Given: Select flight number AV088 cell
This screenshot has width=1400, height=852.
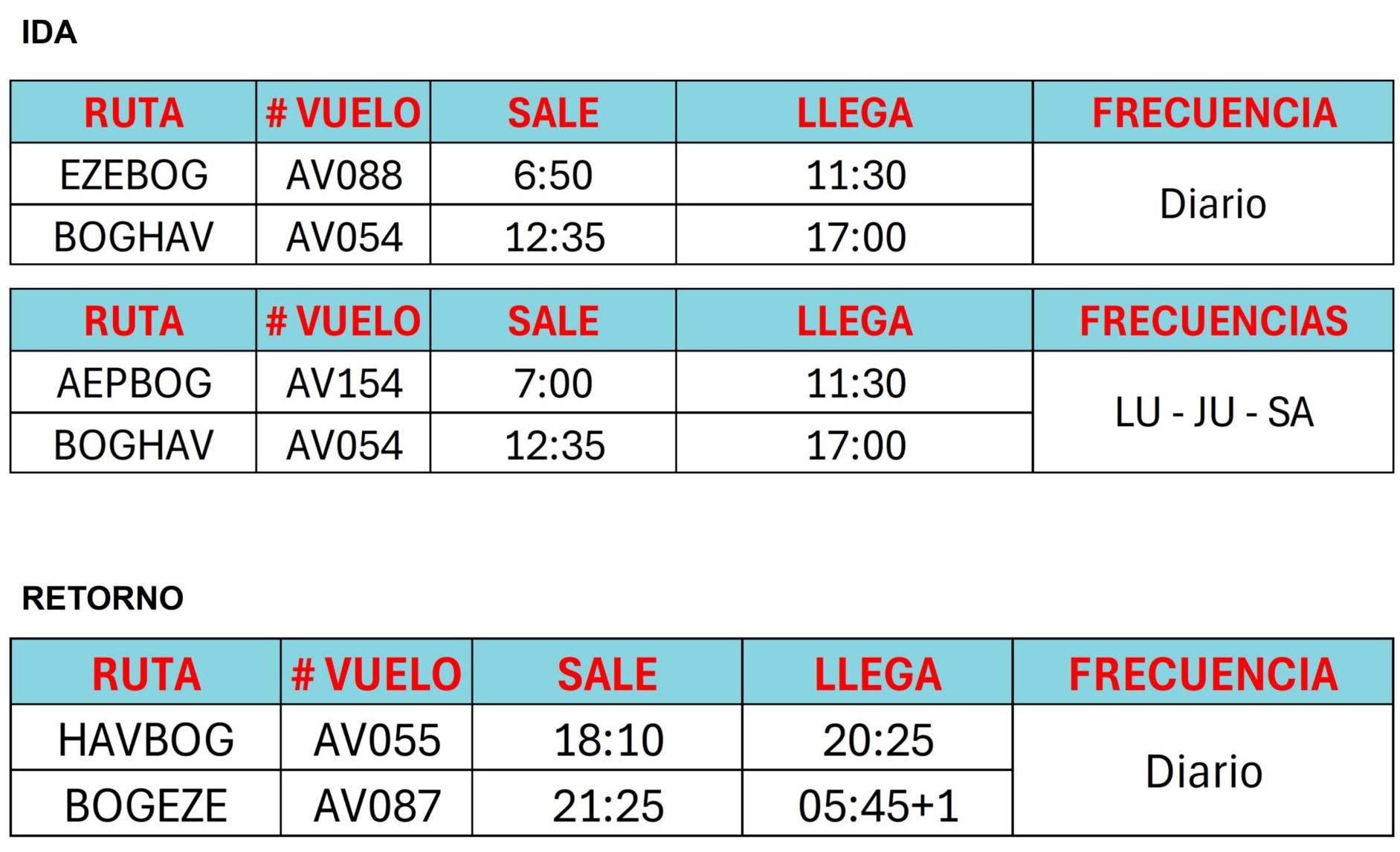Looking at the screenshot, I should (344, 175).
